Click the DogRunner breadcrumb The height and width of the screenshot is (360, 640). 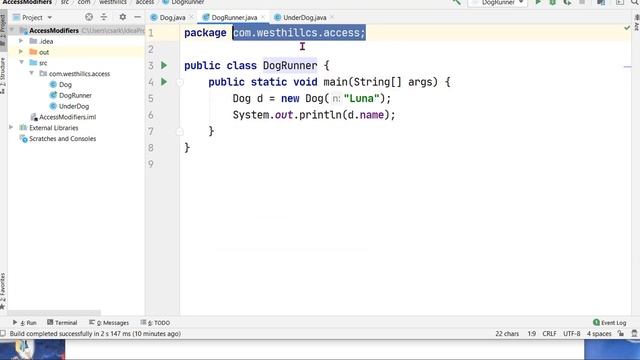click(x=183, y=2)
